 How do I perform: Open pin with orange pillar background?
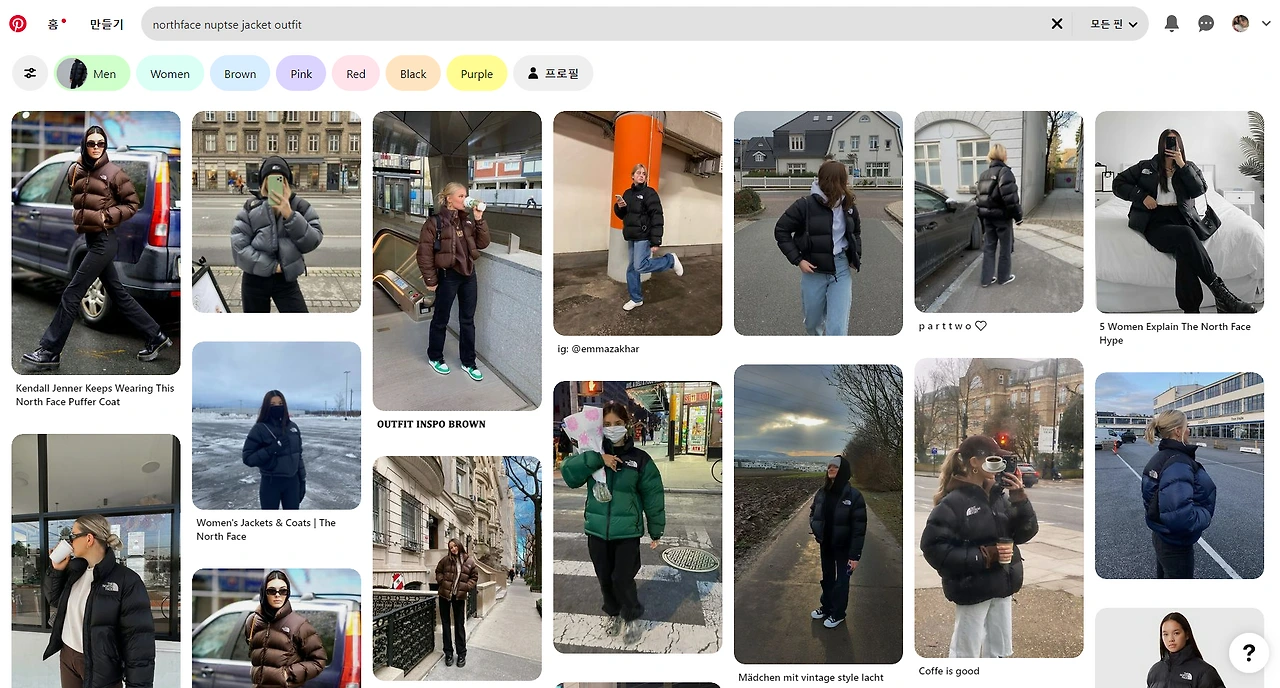638,223
